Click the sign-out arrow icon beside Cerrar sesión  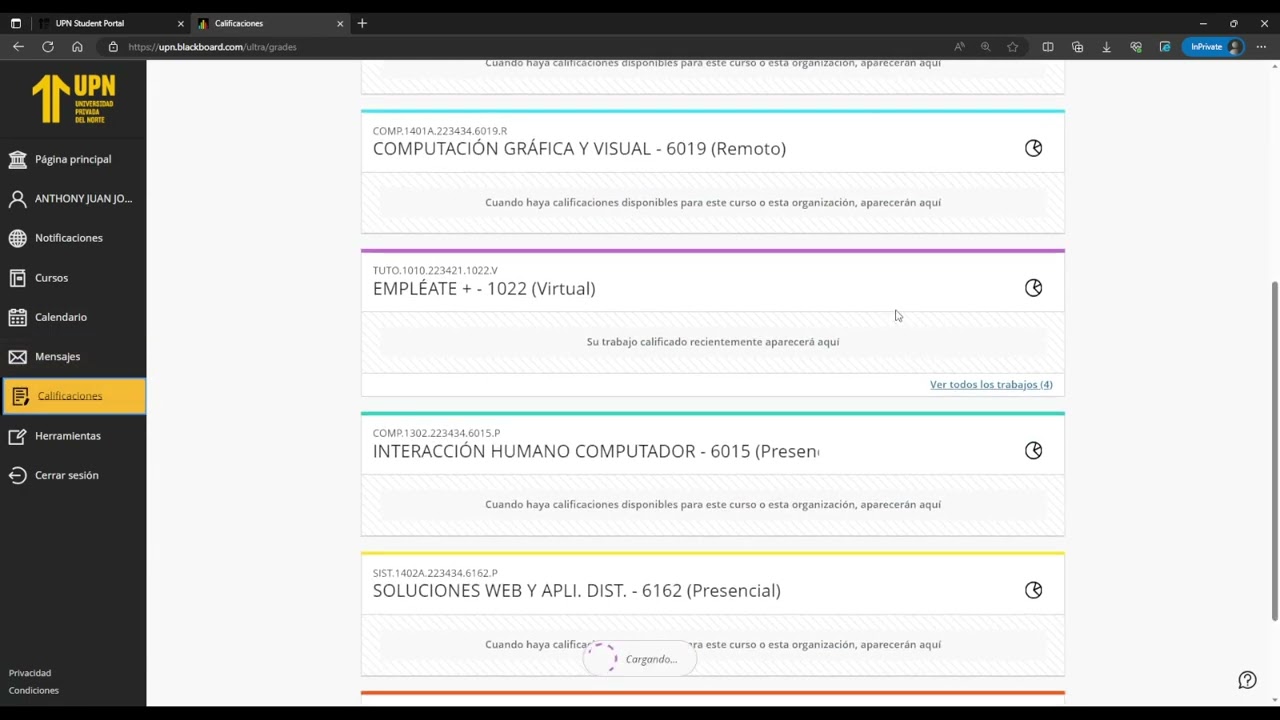[x=17, y=475]
